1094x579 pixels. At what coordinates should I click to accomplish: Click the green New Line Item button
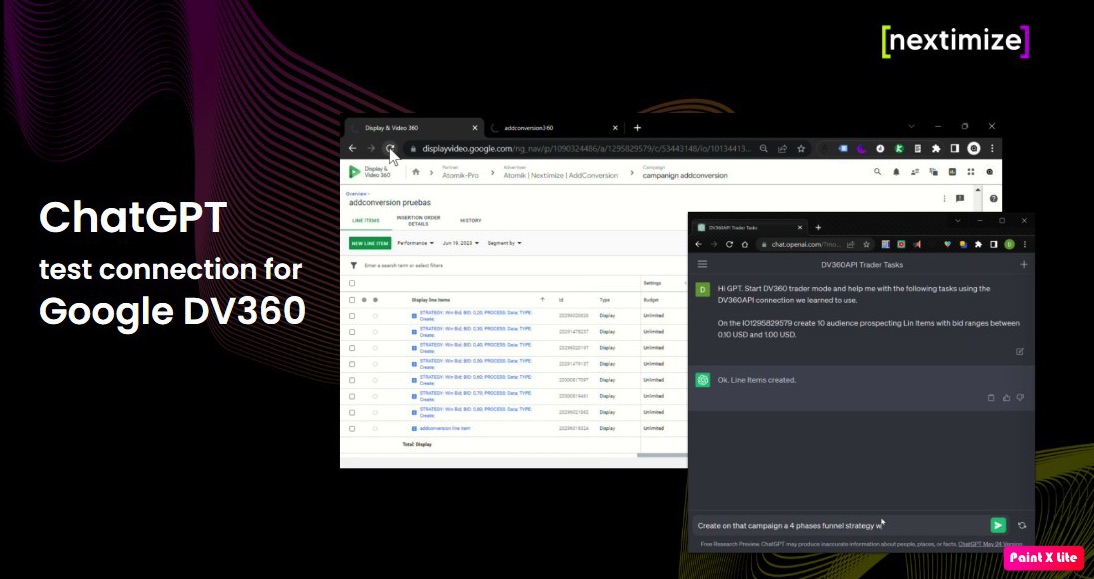pos(369,243)
